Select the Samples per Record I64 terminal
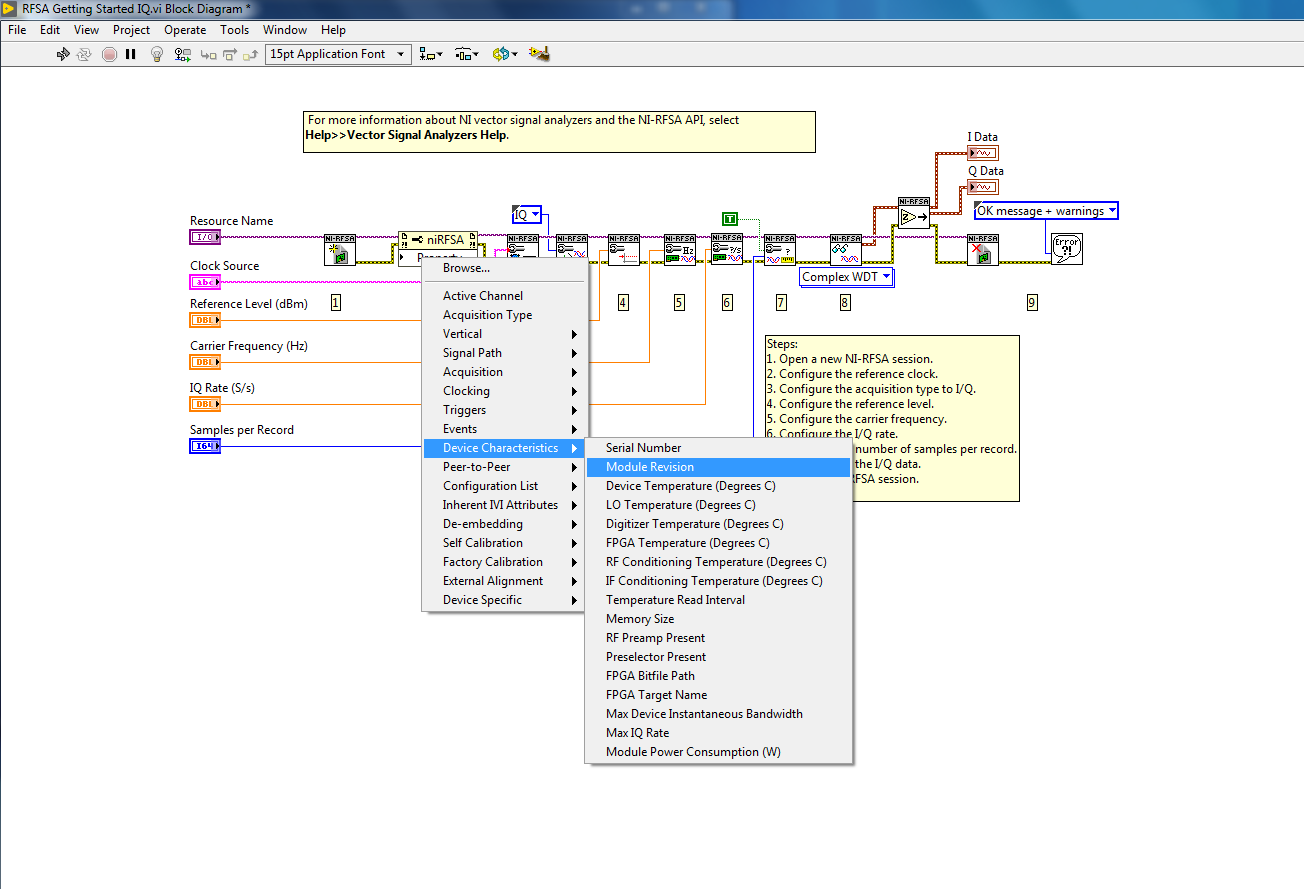The width and height of the screenshot is (1304, 889). (205, 446)
